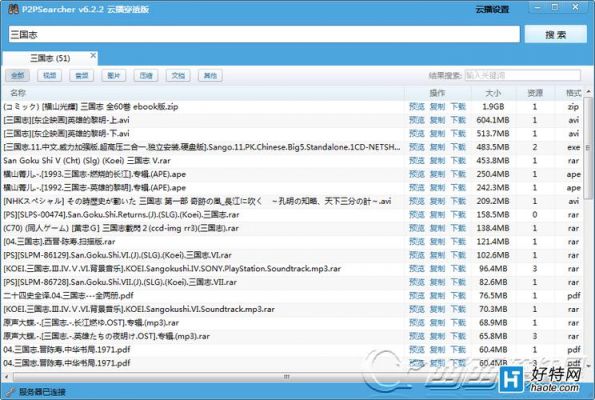Filter results by 压缩
The height and width of the screenshot is (400, 595).
[x=146, y=76]
